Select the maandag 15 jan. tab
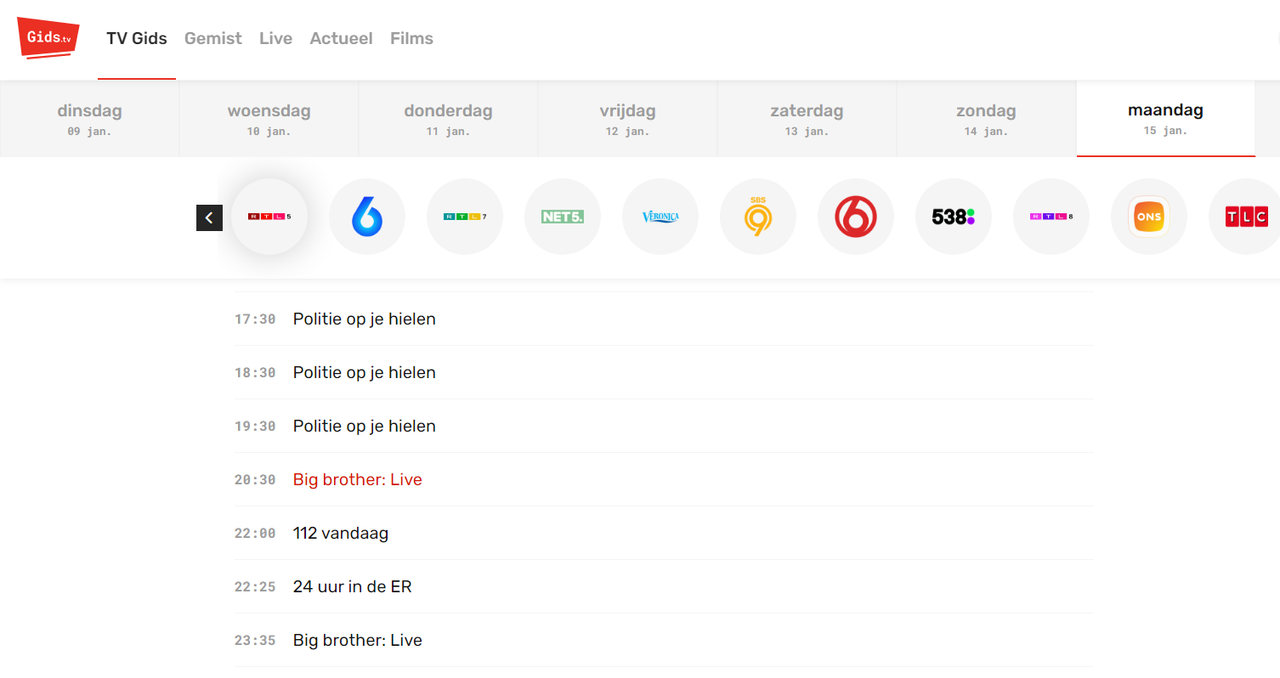The width and height of the screenshot is (1280, 678). [1166, 119]
